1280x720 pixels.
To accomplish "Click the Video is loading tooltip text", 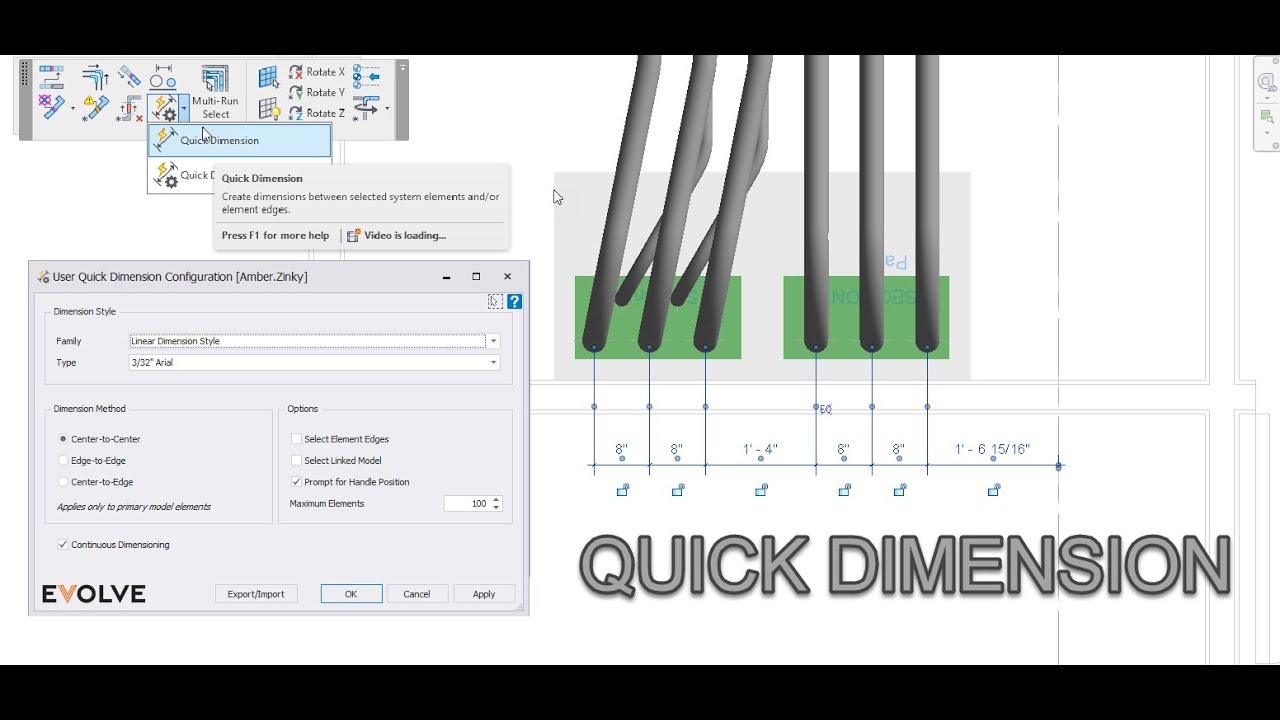I will pyautogui.click(x=405, y=236).
